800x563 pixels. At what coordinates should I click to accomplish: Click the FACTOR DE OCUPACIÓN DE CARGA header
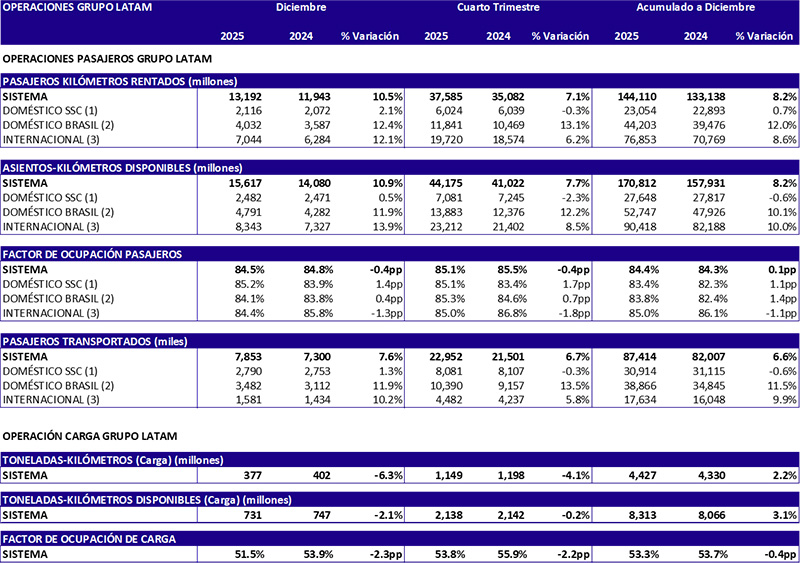click(90, 538)
